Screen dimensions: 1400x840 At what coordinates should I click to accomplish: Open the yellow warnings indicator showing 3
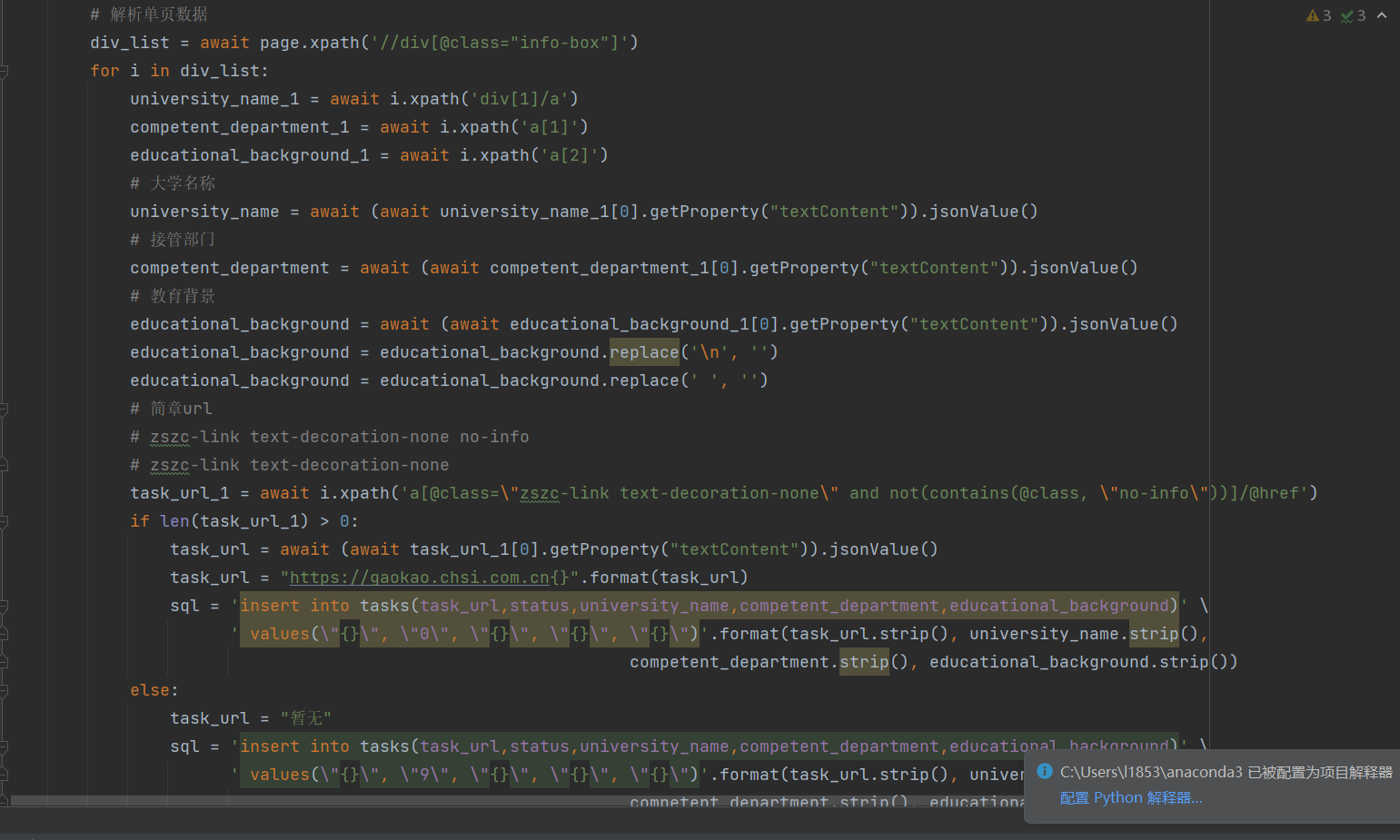coord(1318,15)
